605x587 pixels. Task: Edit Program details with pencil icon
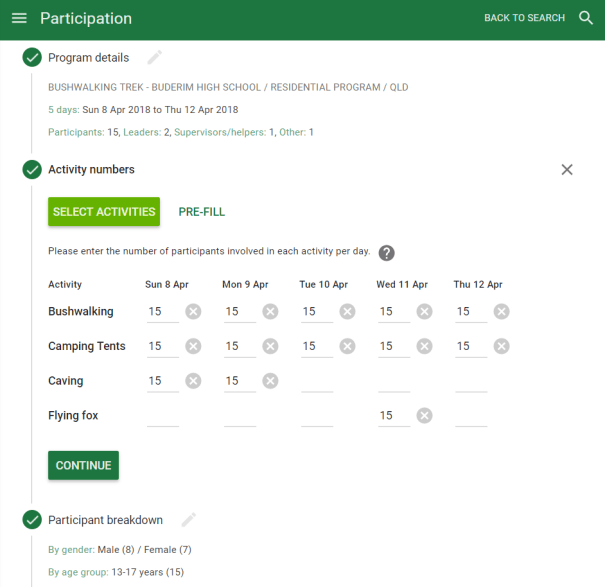tap(154, 58)
